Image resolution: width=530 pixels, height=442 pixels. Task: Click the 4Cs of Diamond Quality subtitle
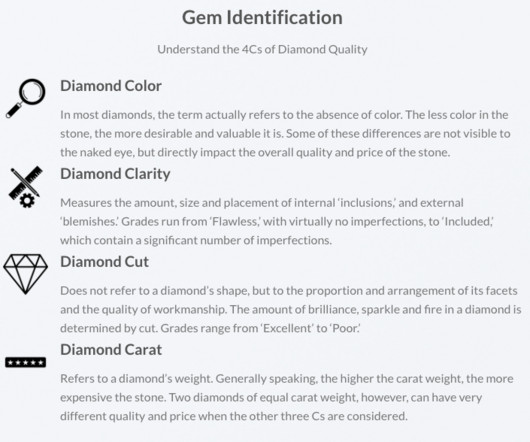[x=262, y=49]
